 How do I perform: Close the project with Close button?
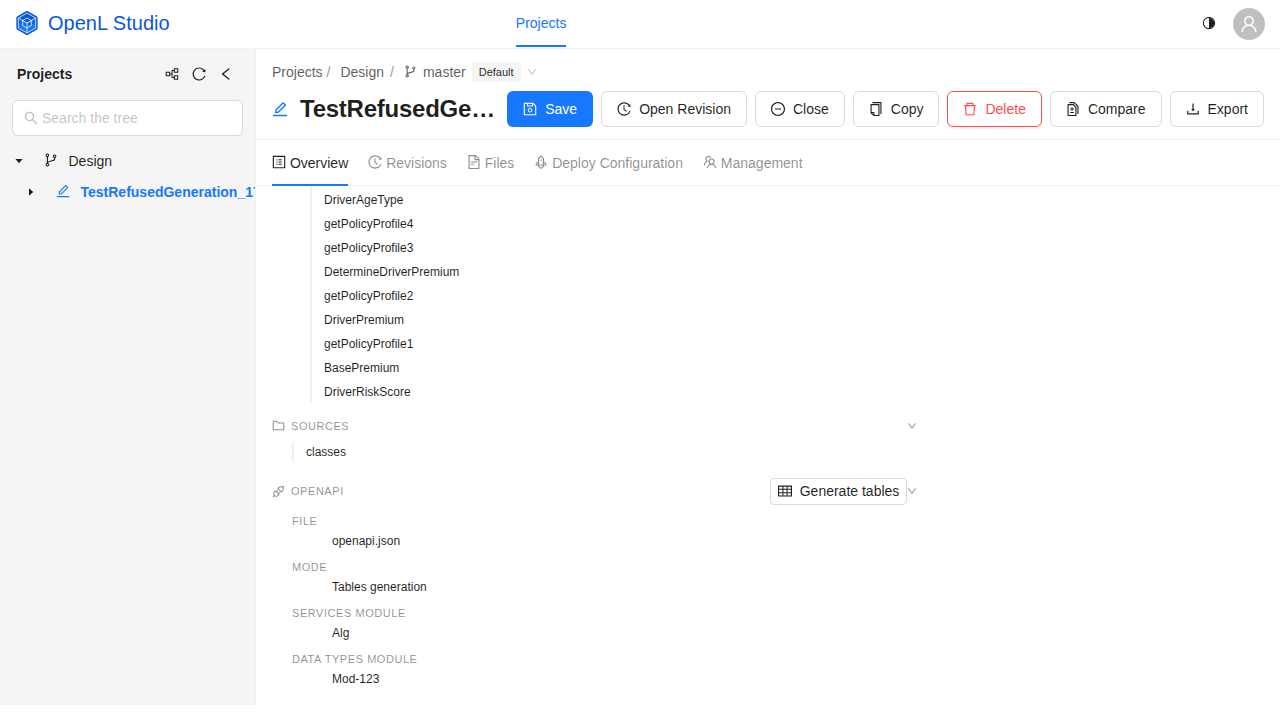tap(800, 109)
